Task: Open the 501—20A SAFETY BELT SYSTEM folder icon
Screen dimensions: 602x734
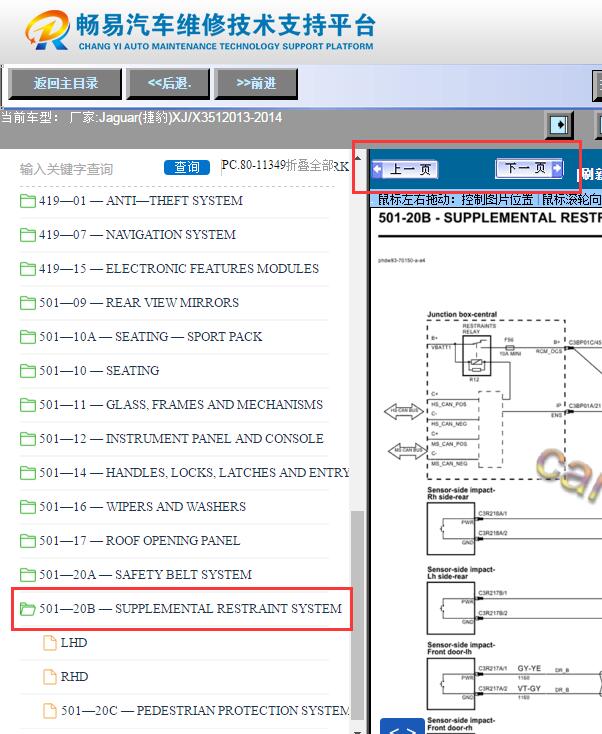Action: (28, 574)
